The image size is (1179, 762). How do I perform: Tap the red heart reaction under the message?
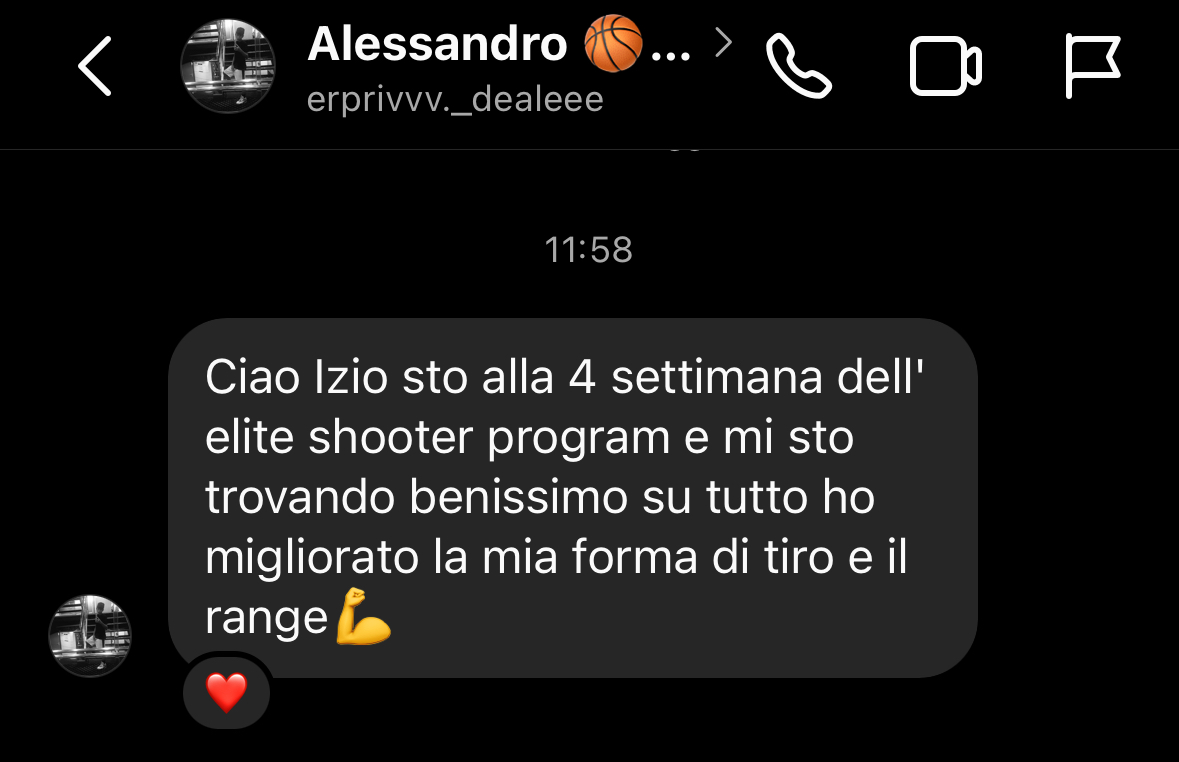[x=226, y=692]
